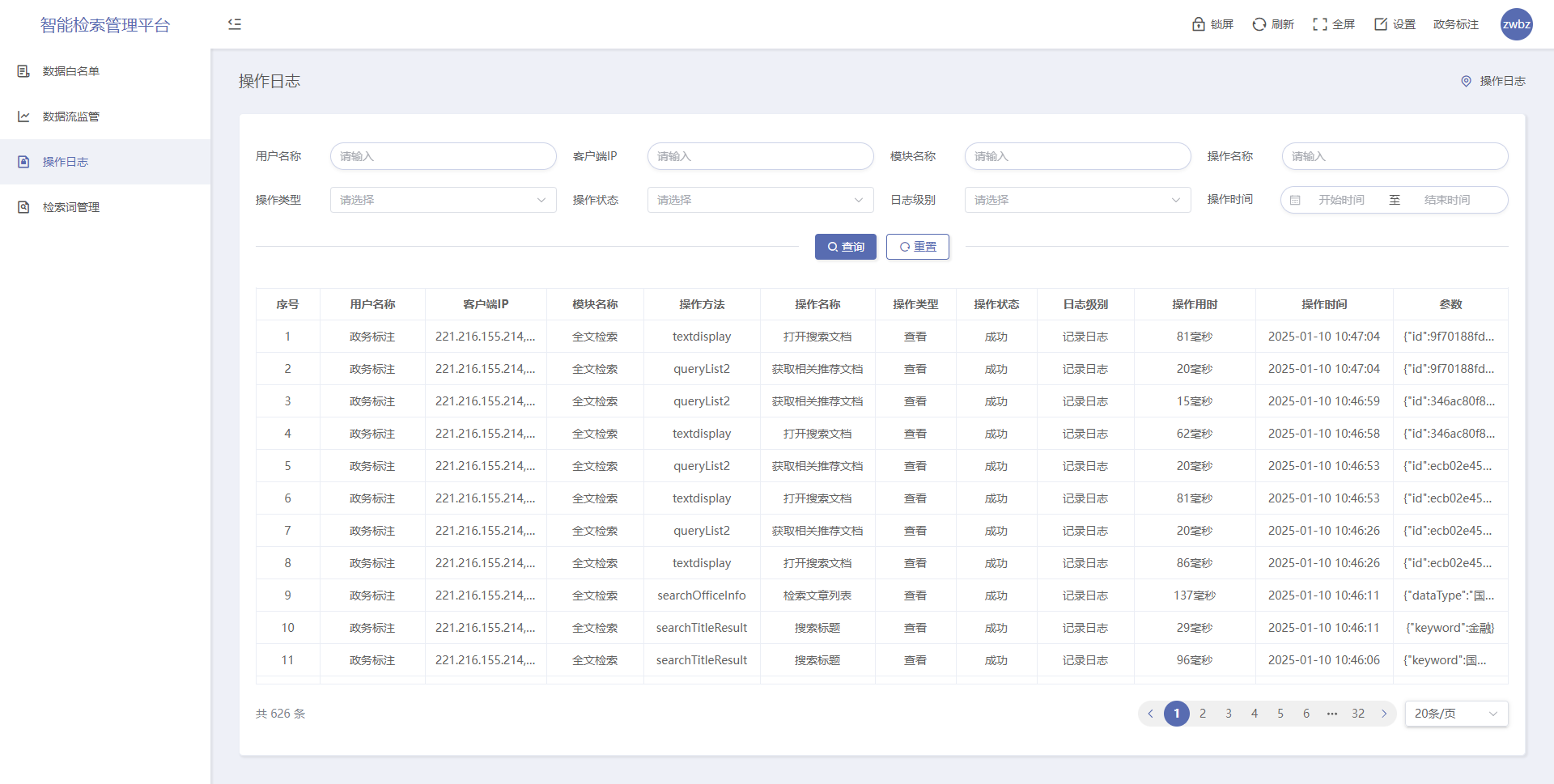Image resolution: width=1554 pixels, height=784 pixels.
Task: Click the 查询 search button
Action: pos(845,247)
